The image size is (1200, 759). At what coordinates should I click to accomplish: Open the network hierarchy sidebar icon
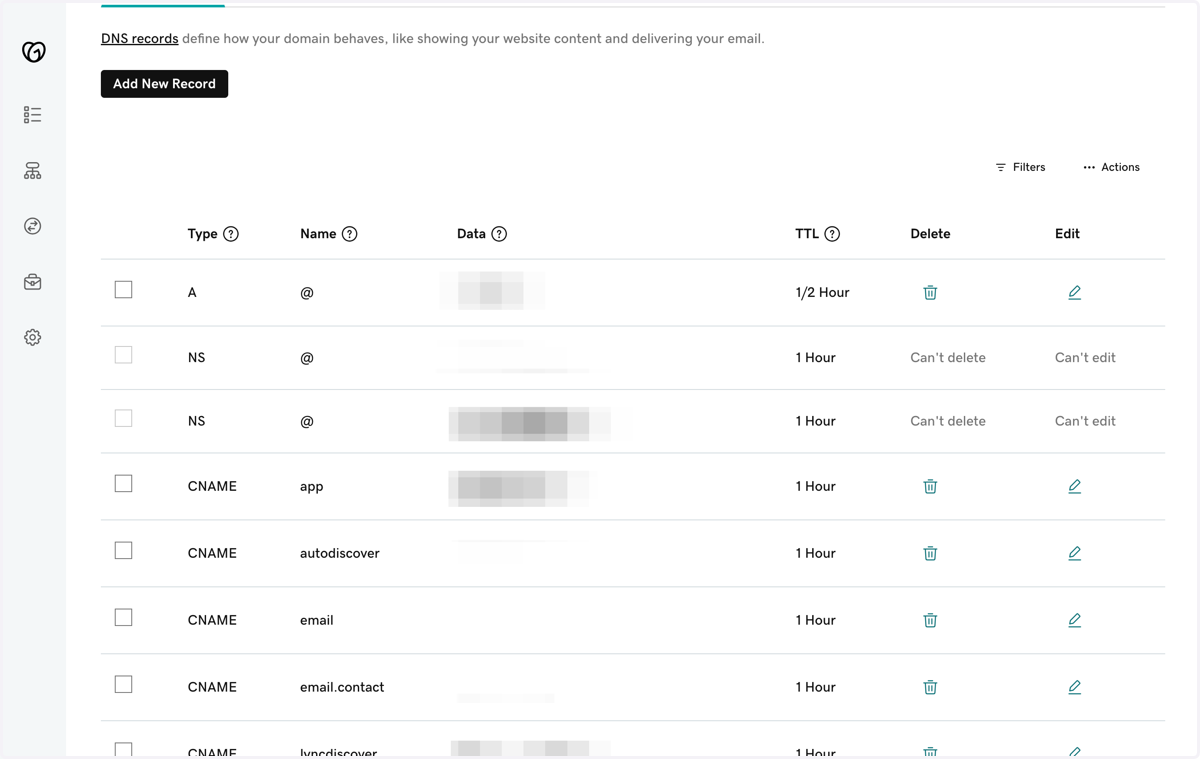33,171
